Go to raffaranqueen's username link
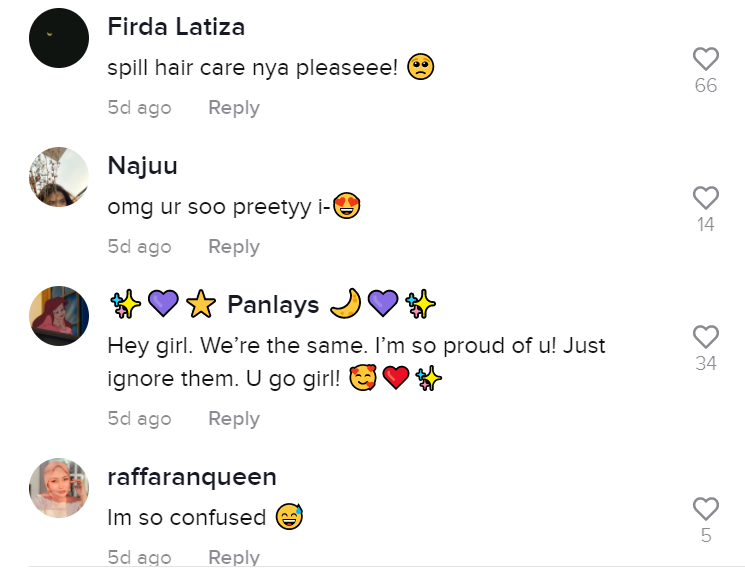This screenshot has width=745, height=568. coord(192,477)
